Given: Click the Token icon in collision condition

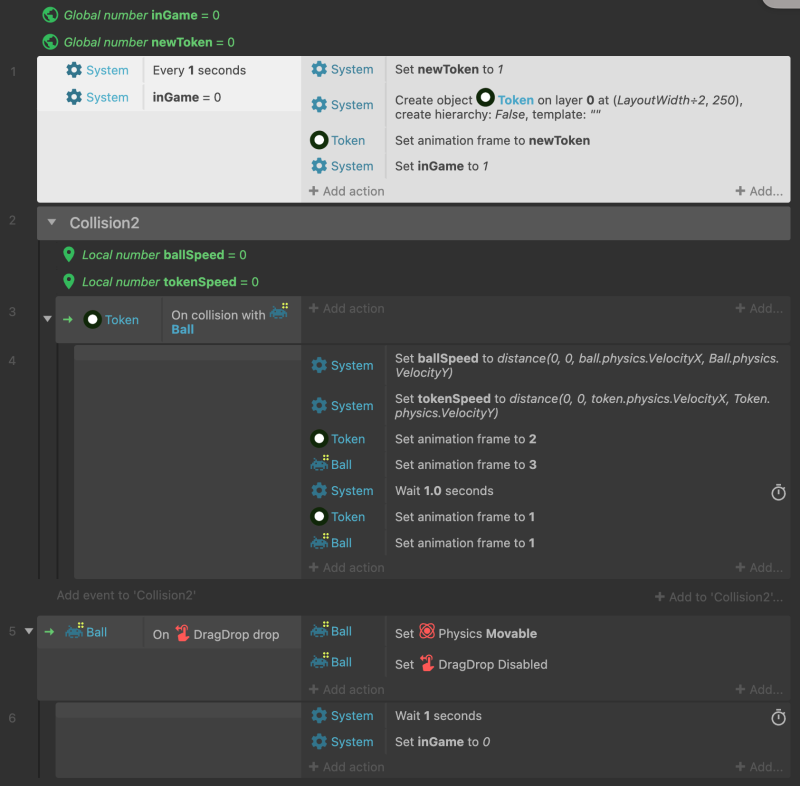Looking at the screenshot, I should [92, 320].
